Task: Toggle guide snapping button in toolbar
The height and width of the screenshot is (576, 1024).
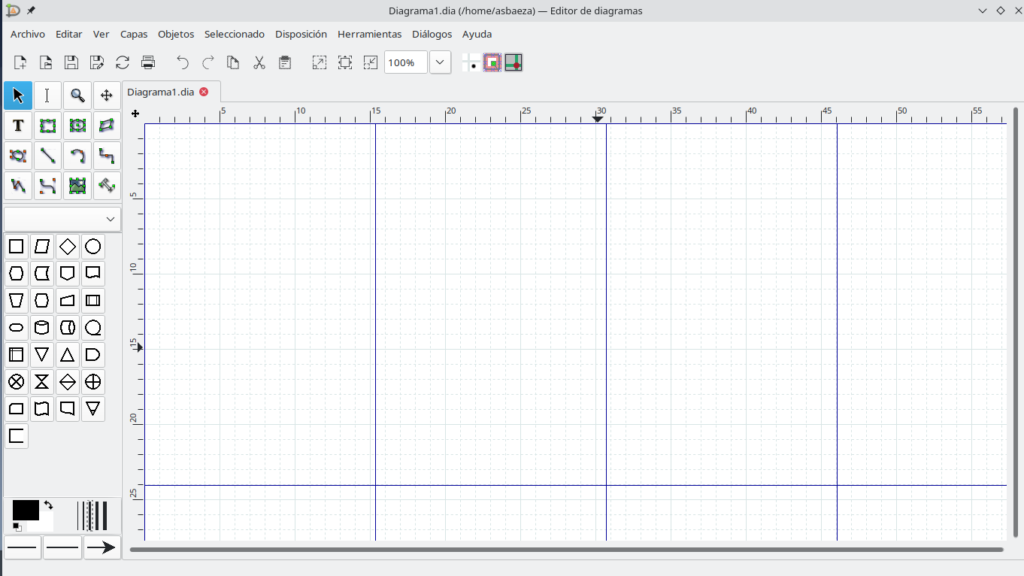Action: (x=513, y=63)
